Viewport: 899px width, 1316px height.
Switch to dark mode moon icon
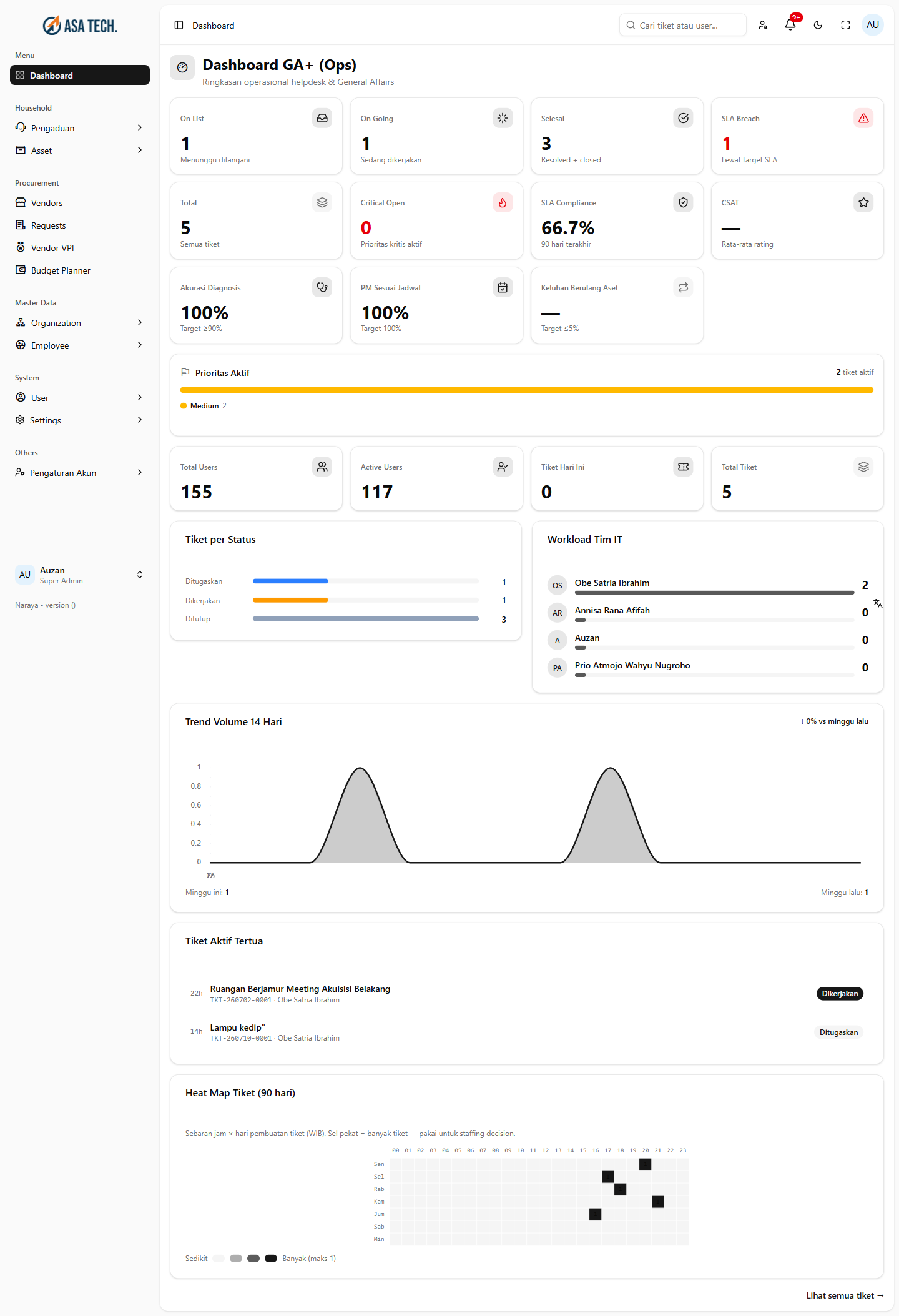(818, 25)
